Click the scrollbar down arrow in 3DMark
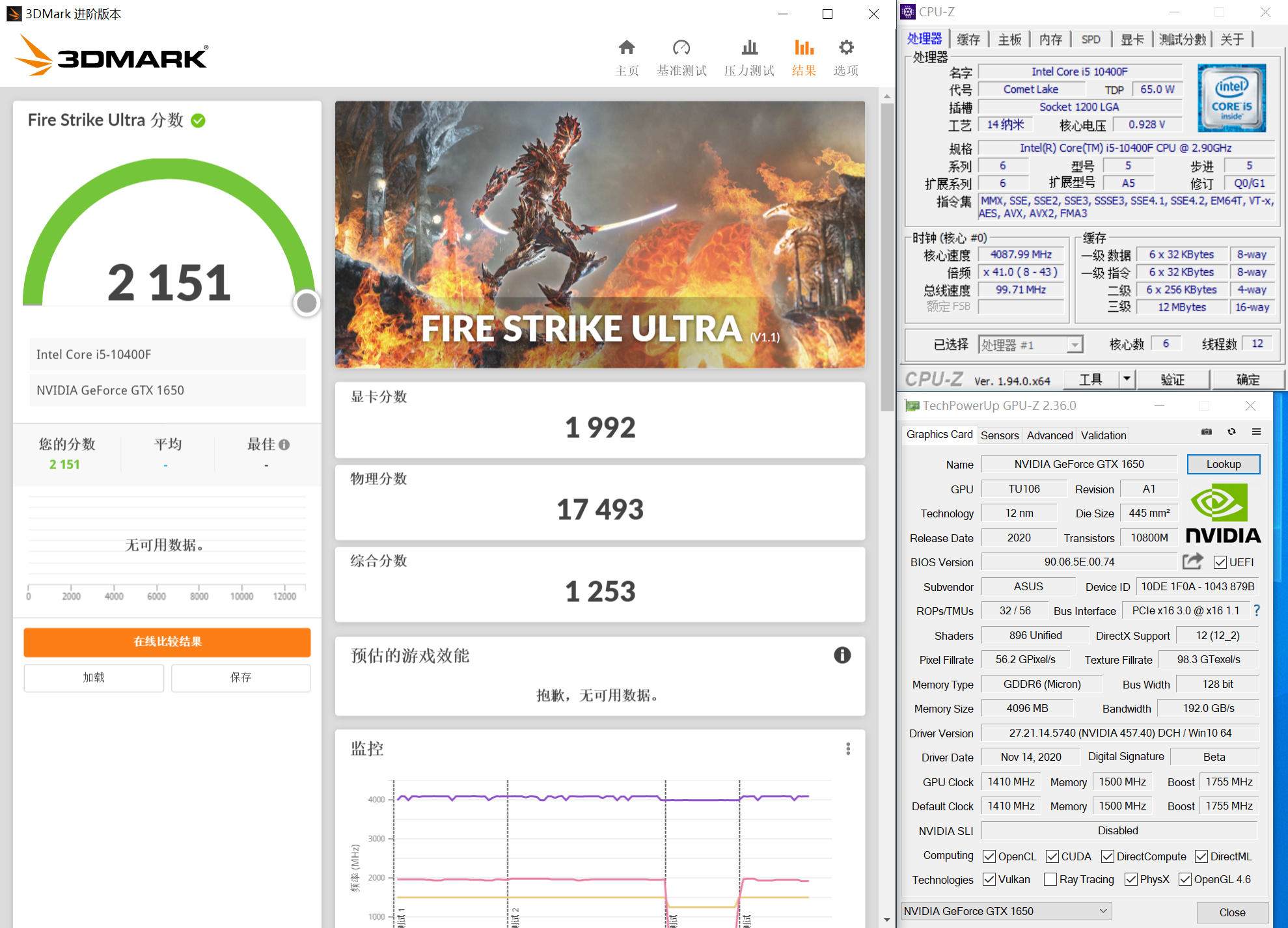This screenshot has height=928, width=1288. pos(887,920)
